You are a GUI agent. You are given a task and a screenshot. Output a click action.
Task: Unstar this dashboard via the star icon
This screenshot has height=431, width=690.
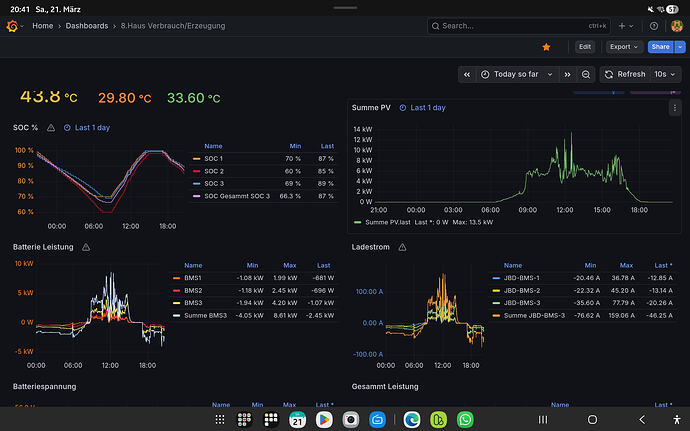tap(546, 47)
